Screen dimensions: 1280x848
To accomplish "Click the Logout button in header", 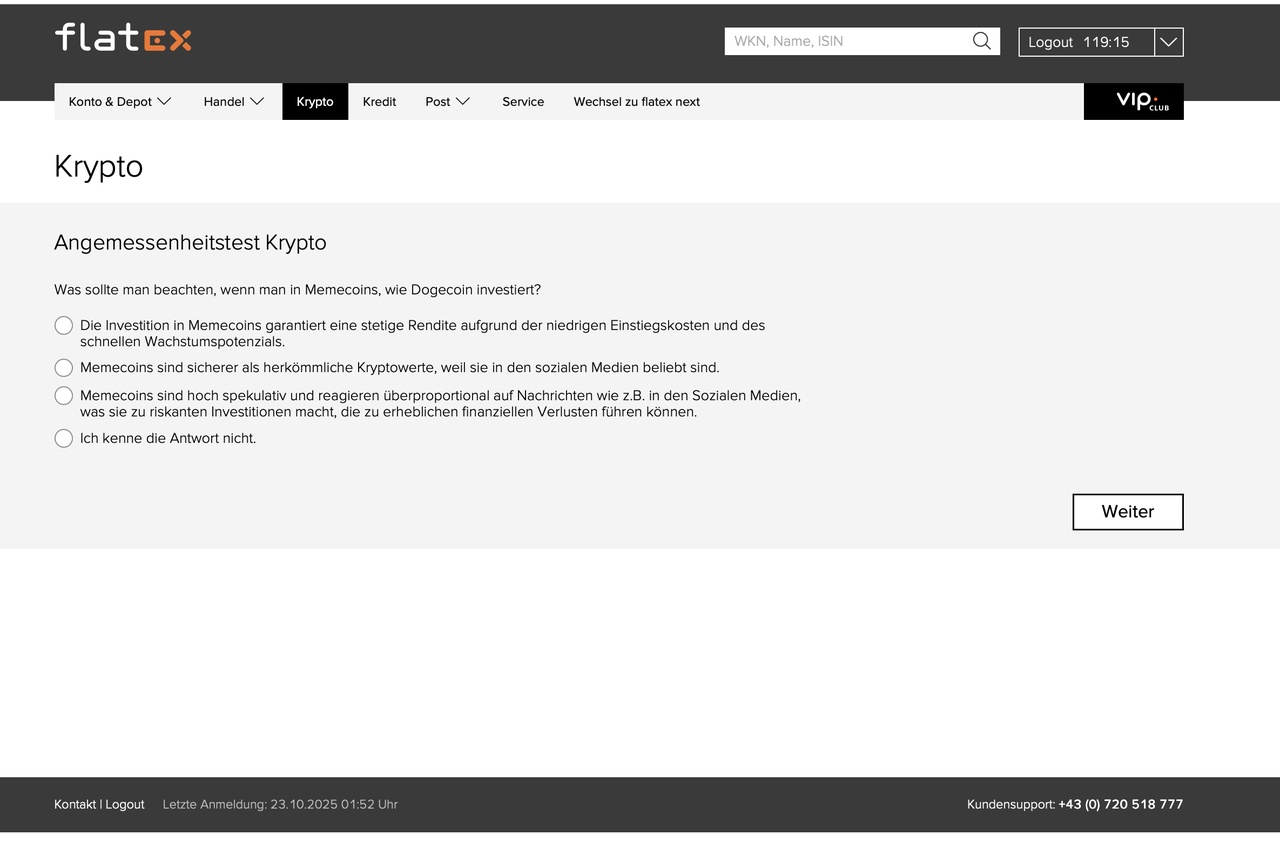I will pyautogui.click(x=1050, y=42).
